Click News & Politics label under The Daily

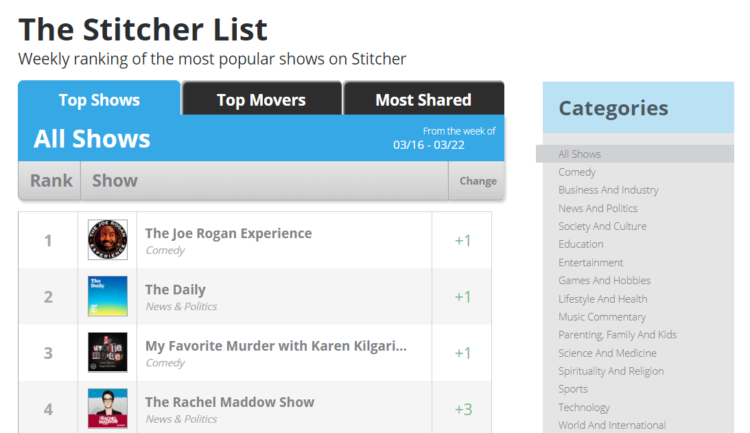181,306
